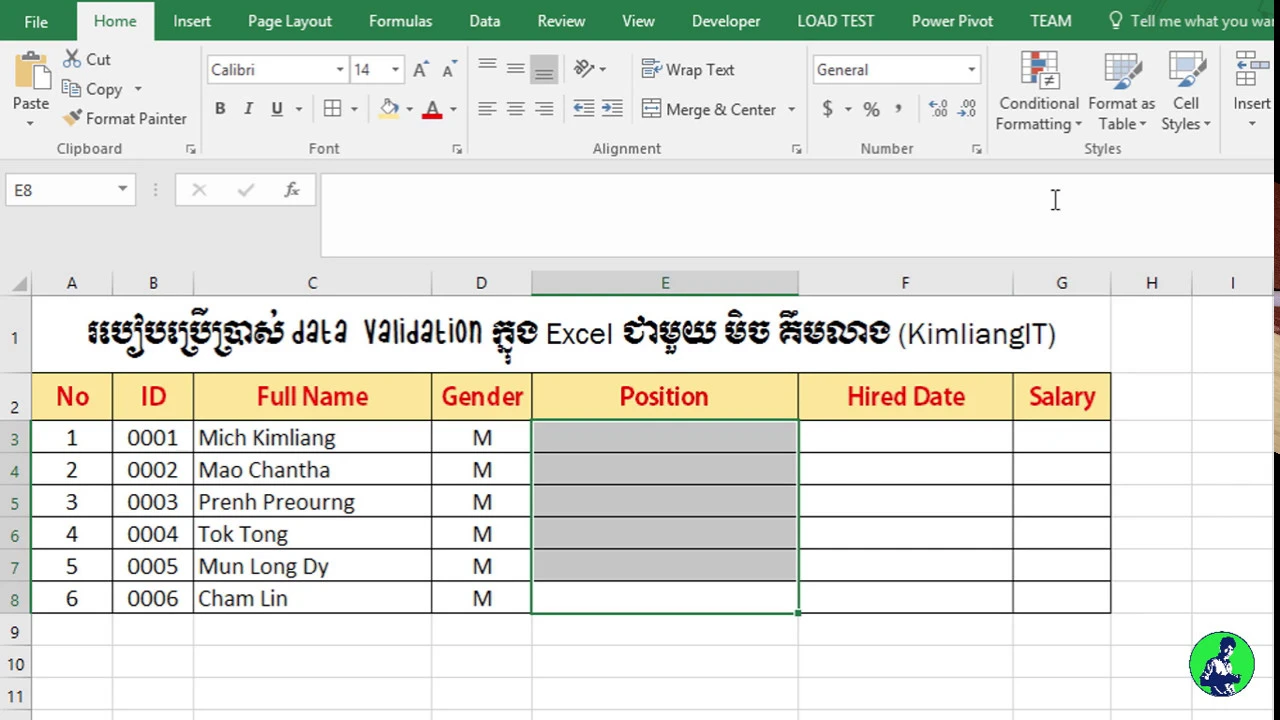Open Font Color palette arrow
Viewport: 1280px width, 720px height.
(x=453, y=109)
